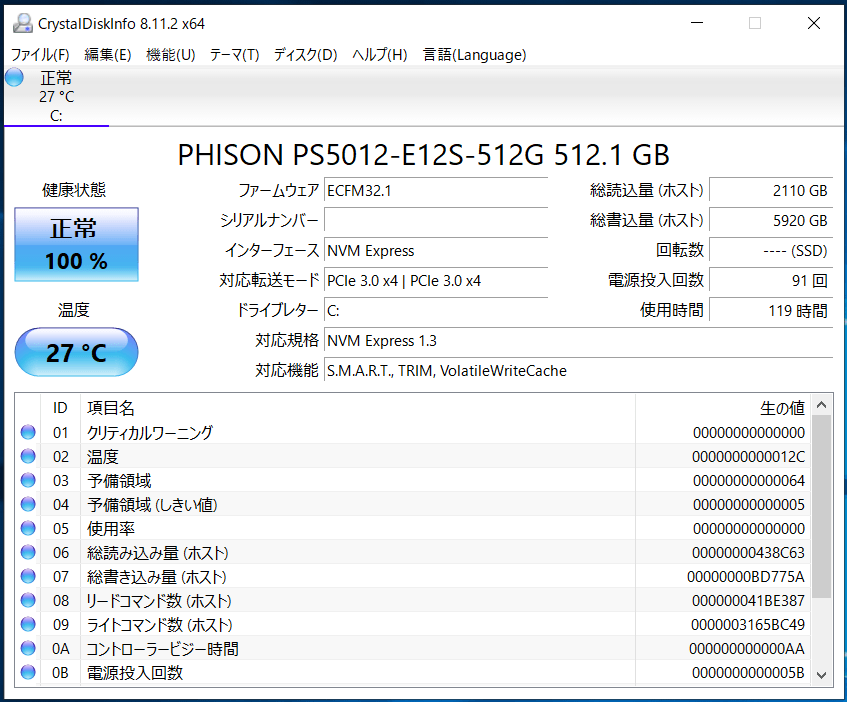The image size is (847, 702).
Task: Click the 正常 100 % health status button
Action: click(x=76, y=245)
